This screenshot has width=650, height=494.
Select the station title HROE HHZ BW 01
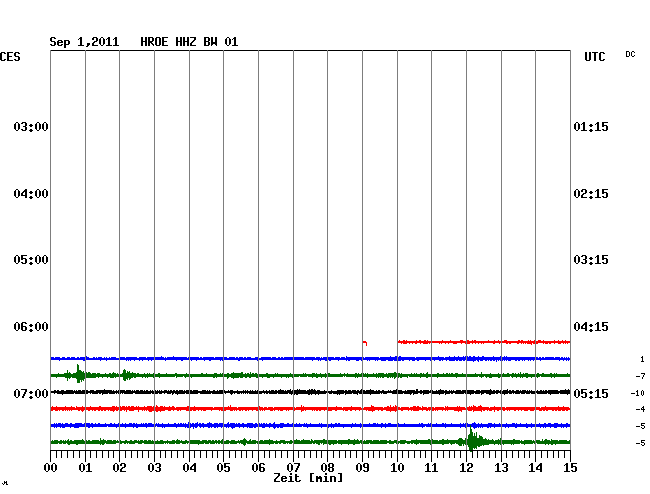[189, 42]
